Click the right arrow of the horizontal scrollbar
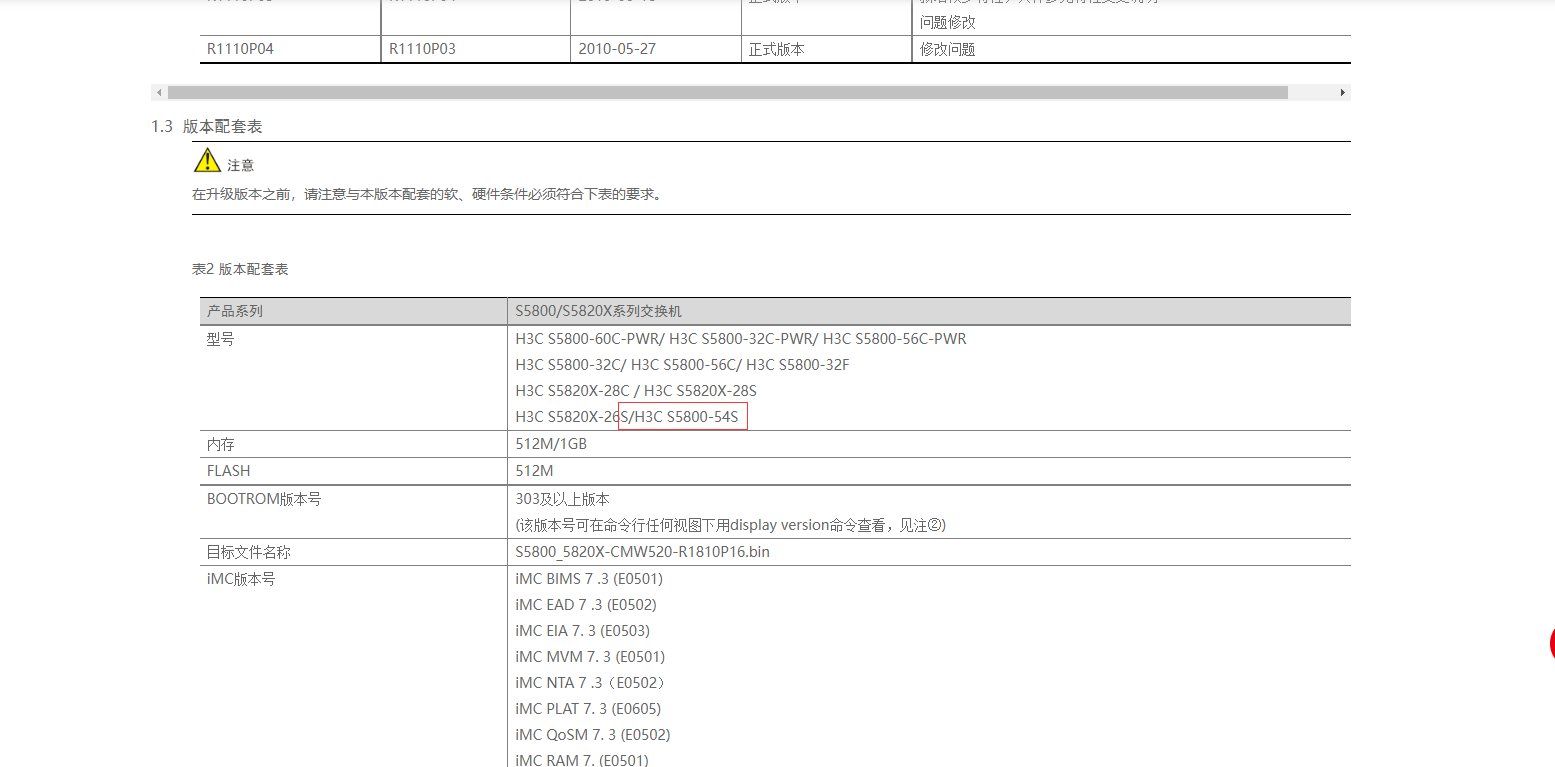 pos(1343,93)
